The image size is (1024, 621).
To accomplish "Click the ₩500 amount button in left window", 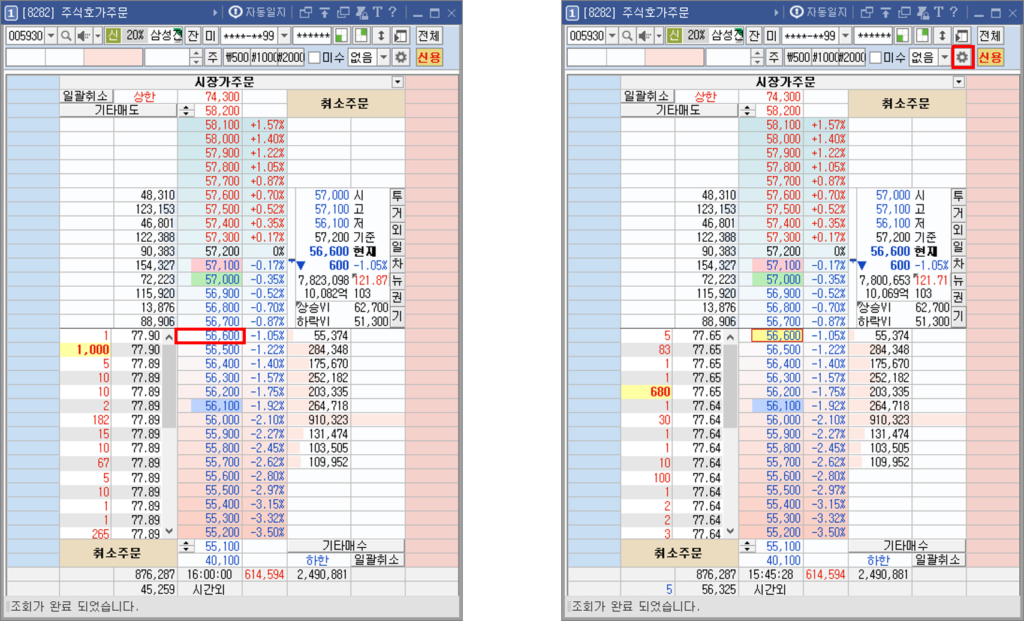I will click(x=236, y=57).
